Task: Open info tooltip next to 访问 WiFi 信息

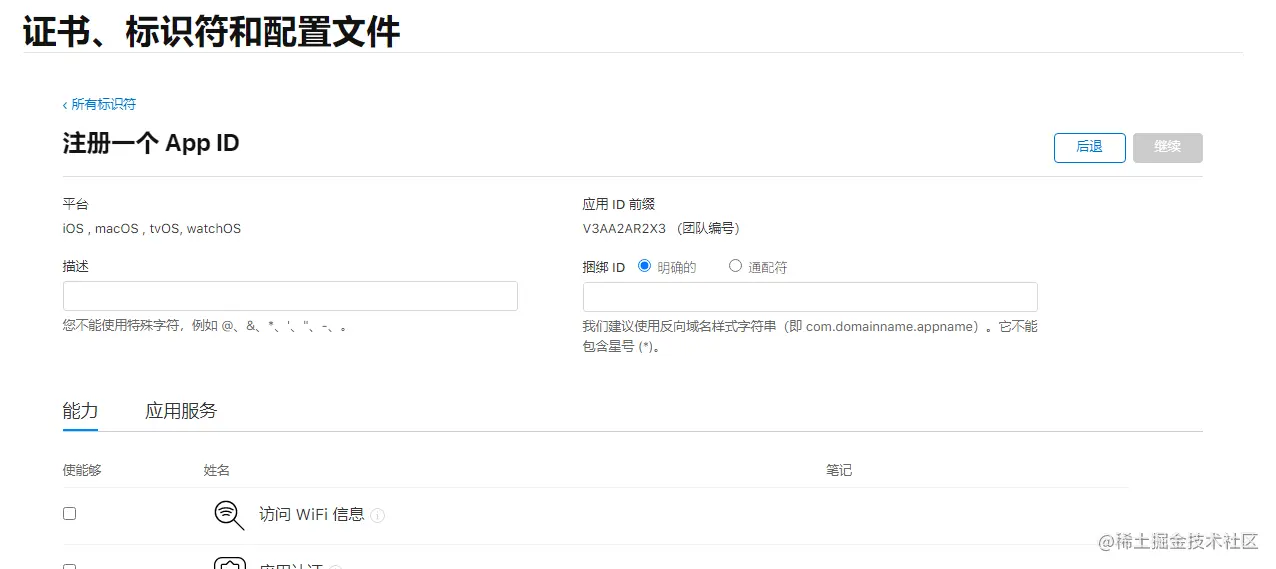Action: pyautogui.click(x=377, y=516)
